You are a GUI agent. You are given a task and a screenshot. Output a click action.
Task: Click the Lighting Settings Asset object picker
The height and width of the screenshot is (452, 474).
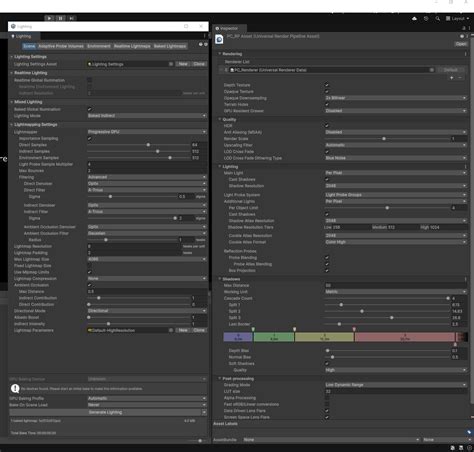click(171, 64)
